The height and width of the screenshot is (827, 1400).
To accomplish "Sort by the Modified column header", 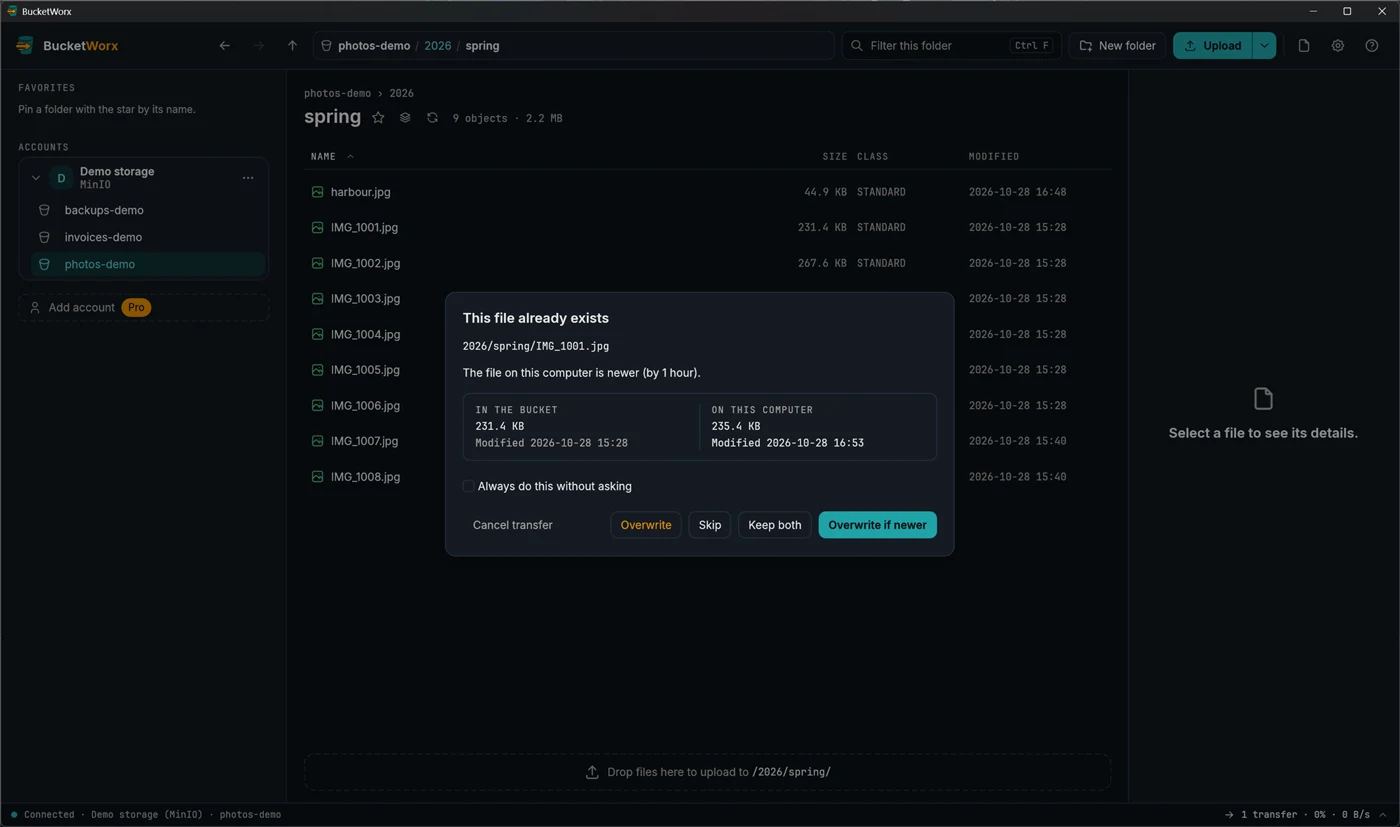I will 994,157.
